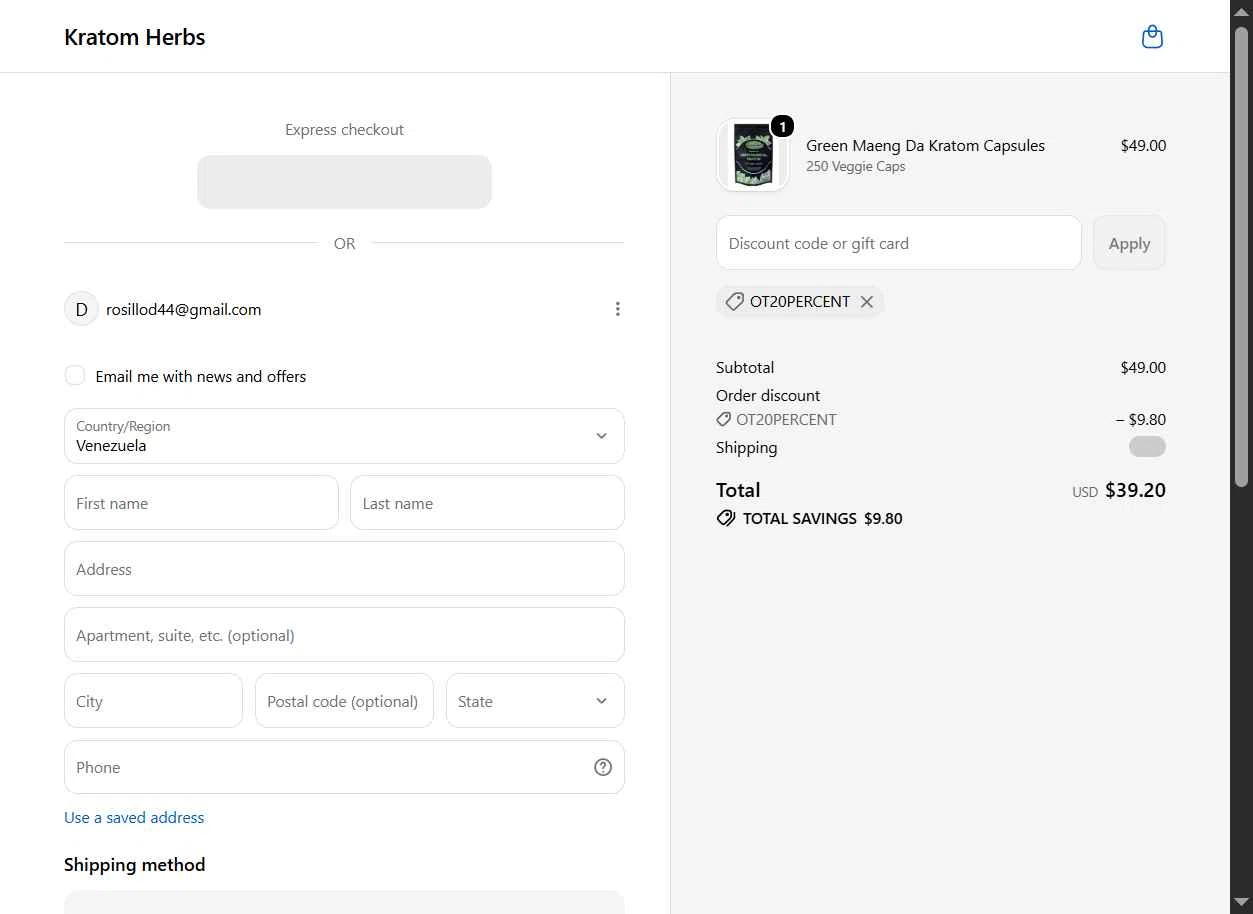
Task: Click the Discount code or gift card field
Action: tap(898, 243)
